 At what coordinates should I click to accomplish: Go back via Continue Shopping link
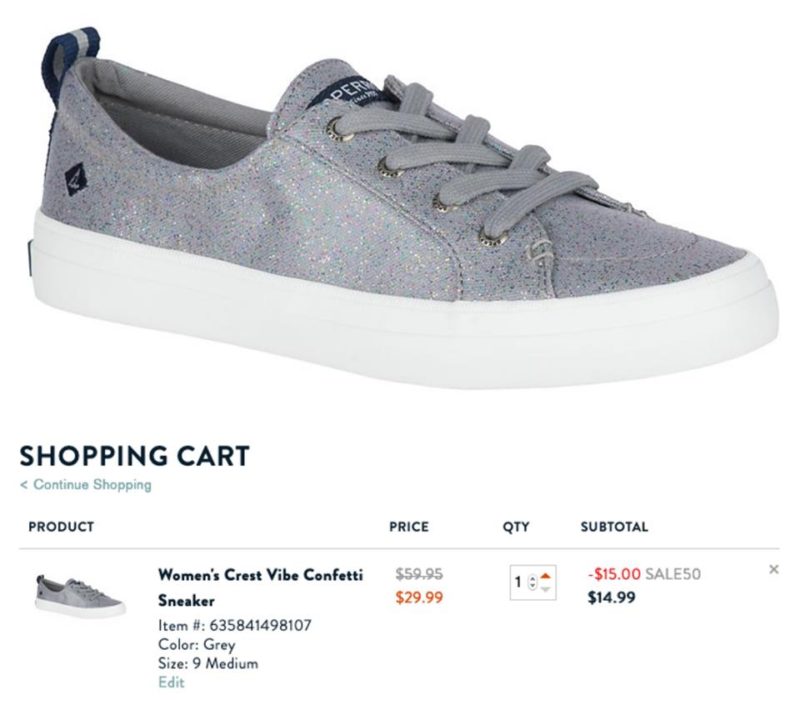(x=86, y=485)
